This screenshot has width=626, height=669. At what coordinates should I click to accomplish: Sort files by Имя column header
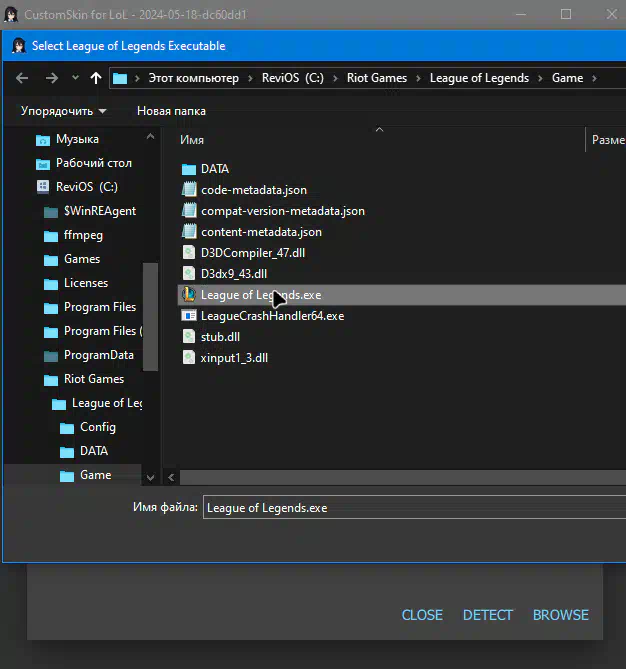(192, 140)
